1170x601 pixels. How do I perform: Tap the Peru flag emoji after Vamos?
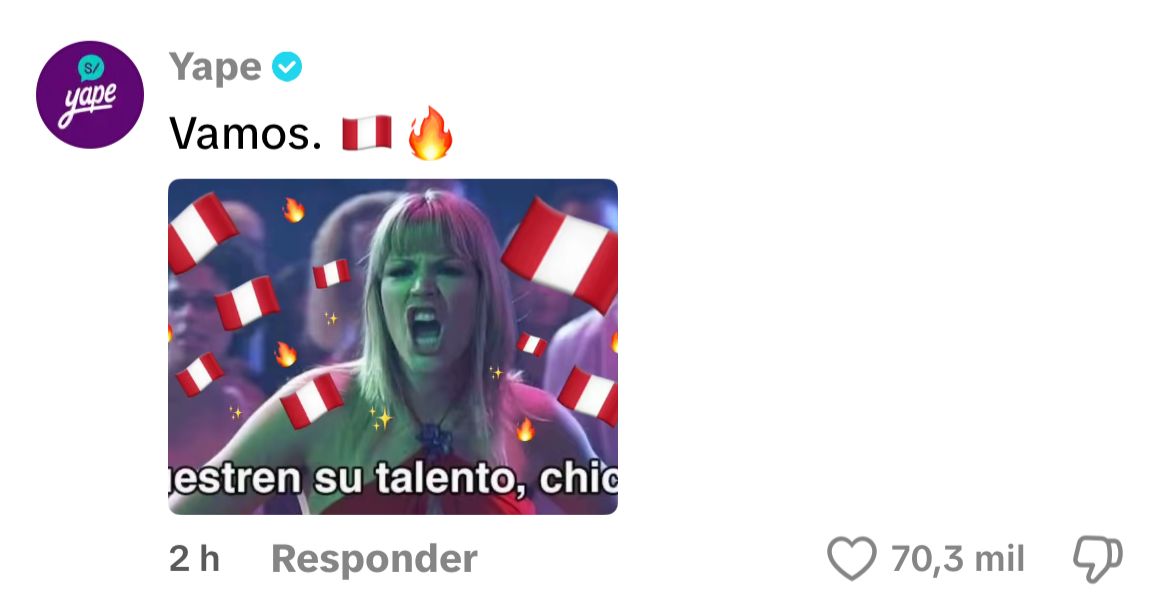click(x=366, y=134)
